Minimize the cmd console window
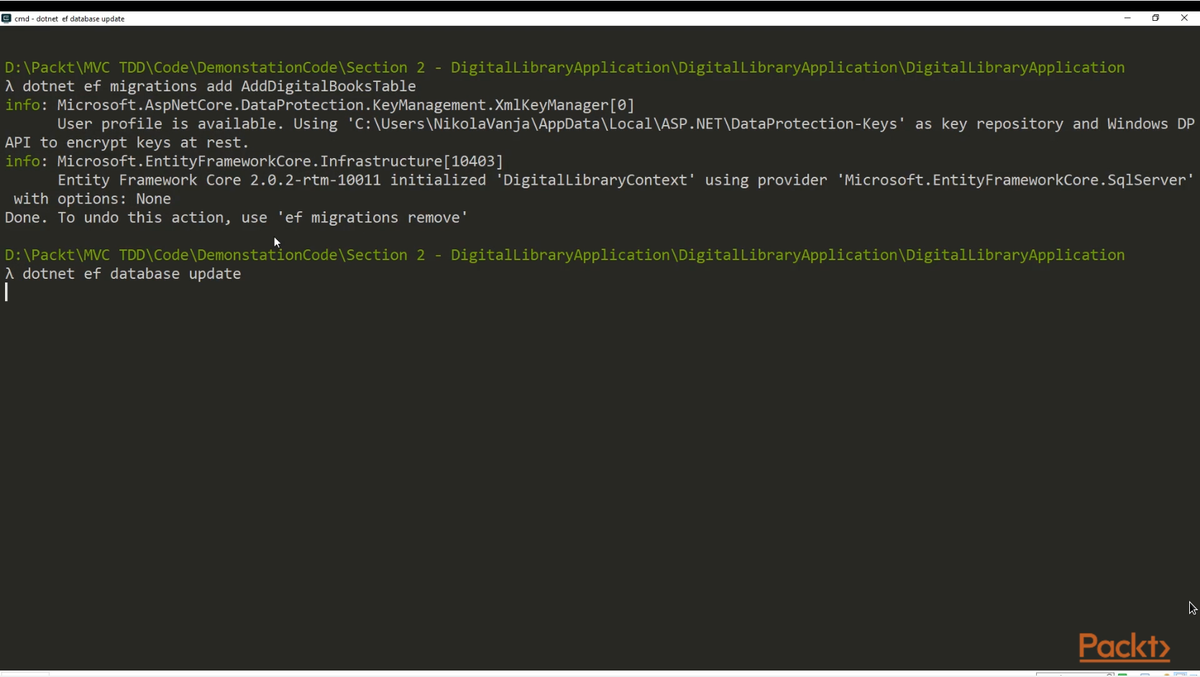Screen dimensions: 1200x677 point(1127,18)
